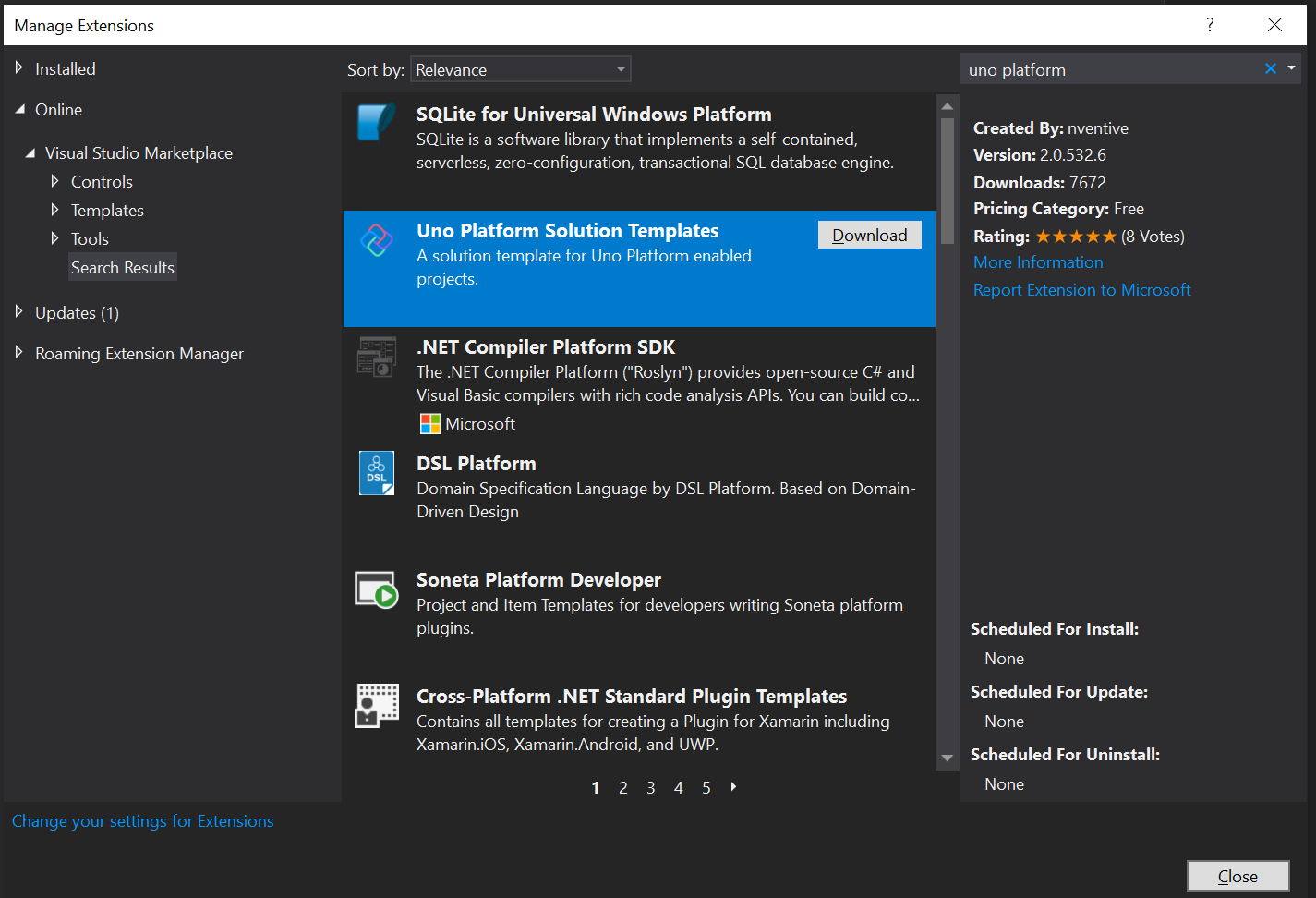Click the Downloads 7672 text

click(1040, 183)
